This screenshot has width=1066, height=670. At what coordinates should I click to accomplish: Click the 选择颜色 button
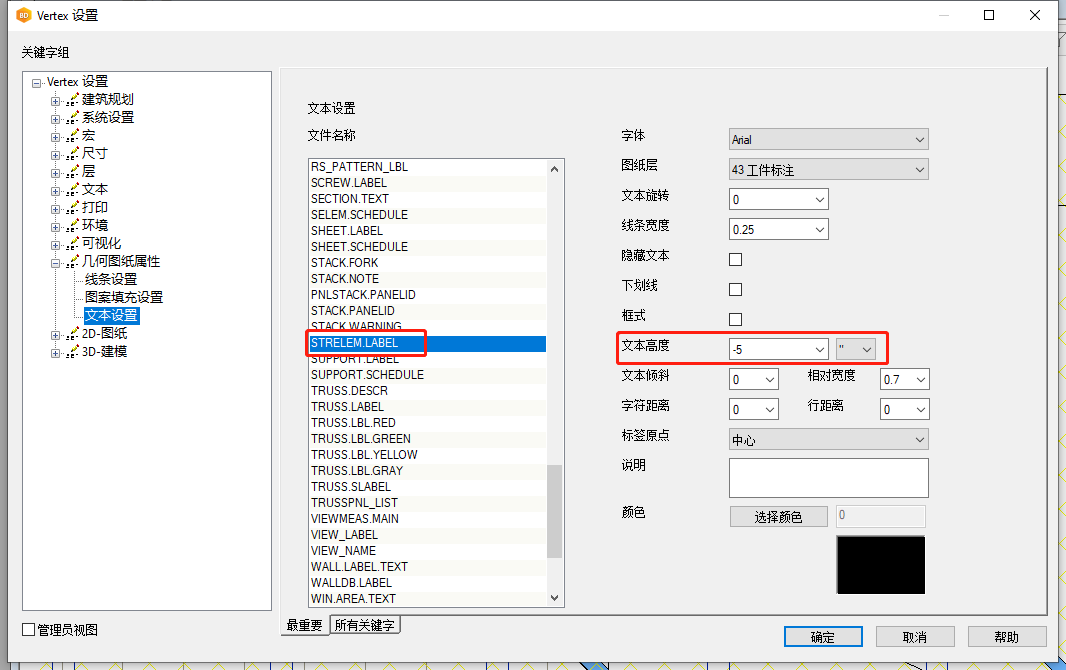point(778,516)
